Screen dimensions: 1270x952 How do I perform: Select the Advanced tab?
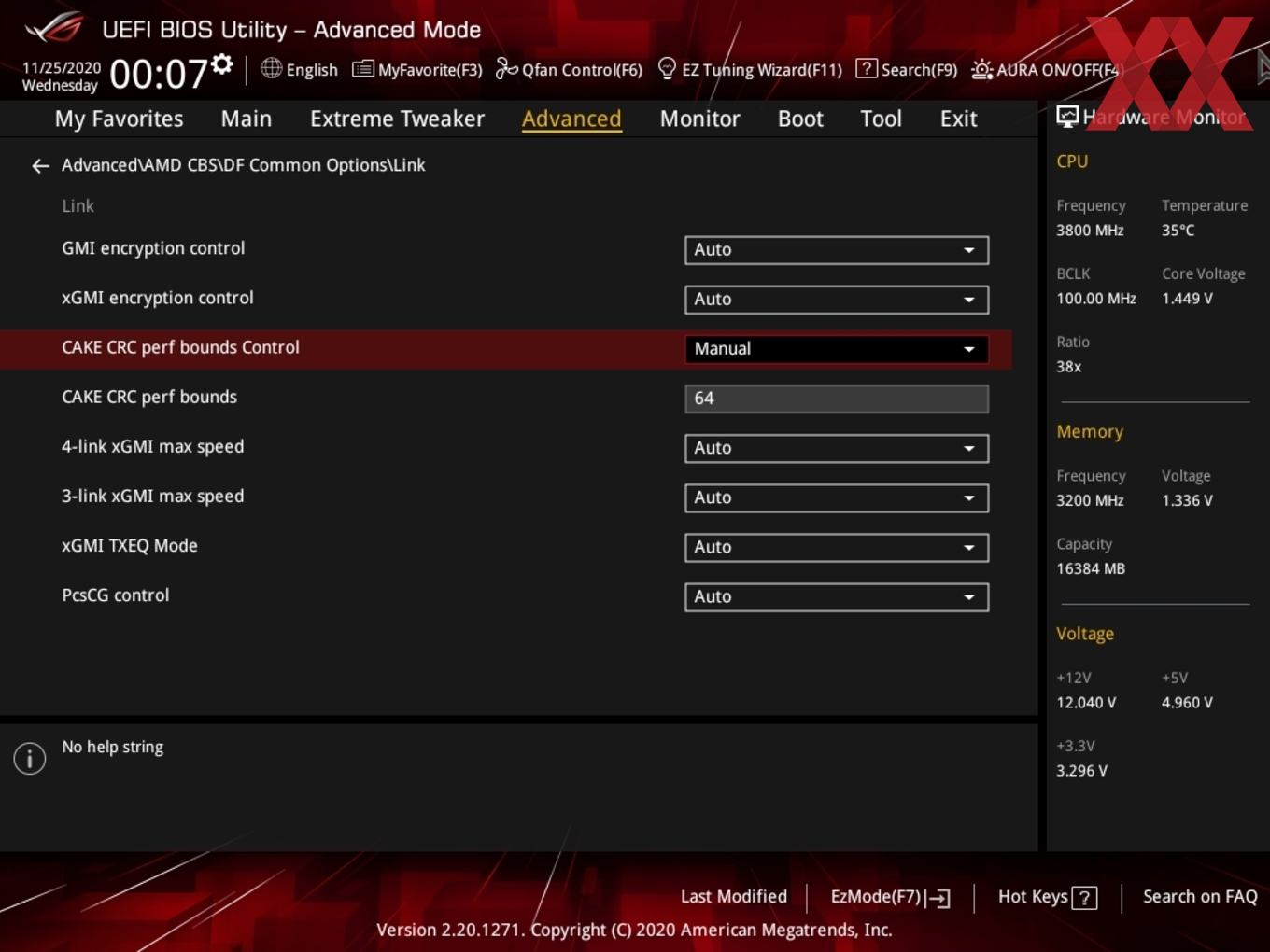[571, 119]
